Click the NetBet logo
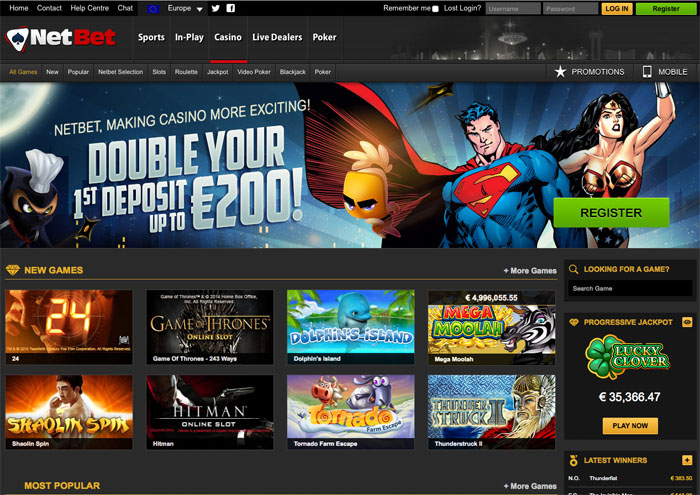The height and width of the screenshot is (495, 700). coord(61,38)
